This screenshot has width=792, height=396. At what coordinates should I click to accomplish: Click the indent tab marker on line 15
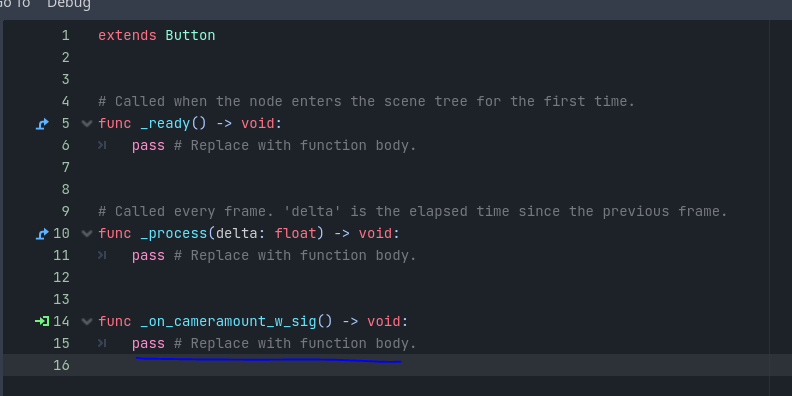[102, 343]
